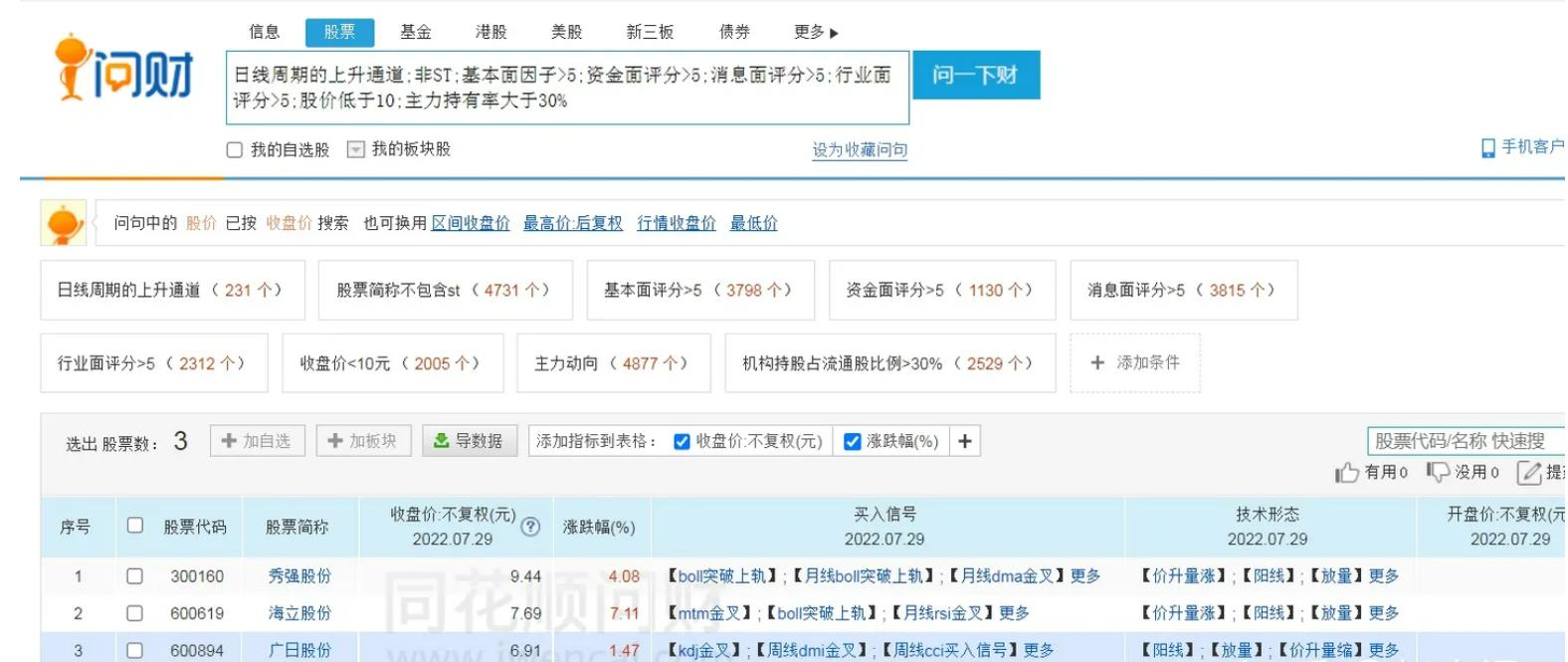This screenshot has height=662, width=1568.
Task: Click the thumbs-down 没用 icon
Action: (1438, 472)
